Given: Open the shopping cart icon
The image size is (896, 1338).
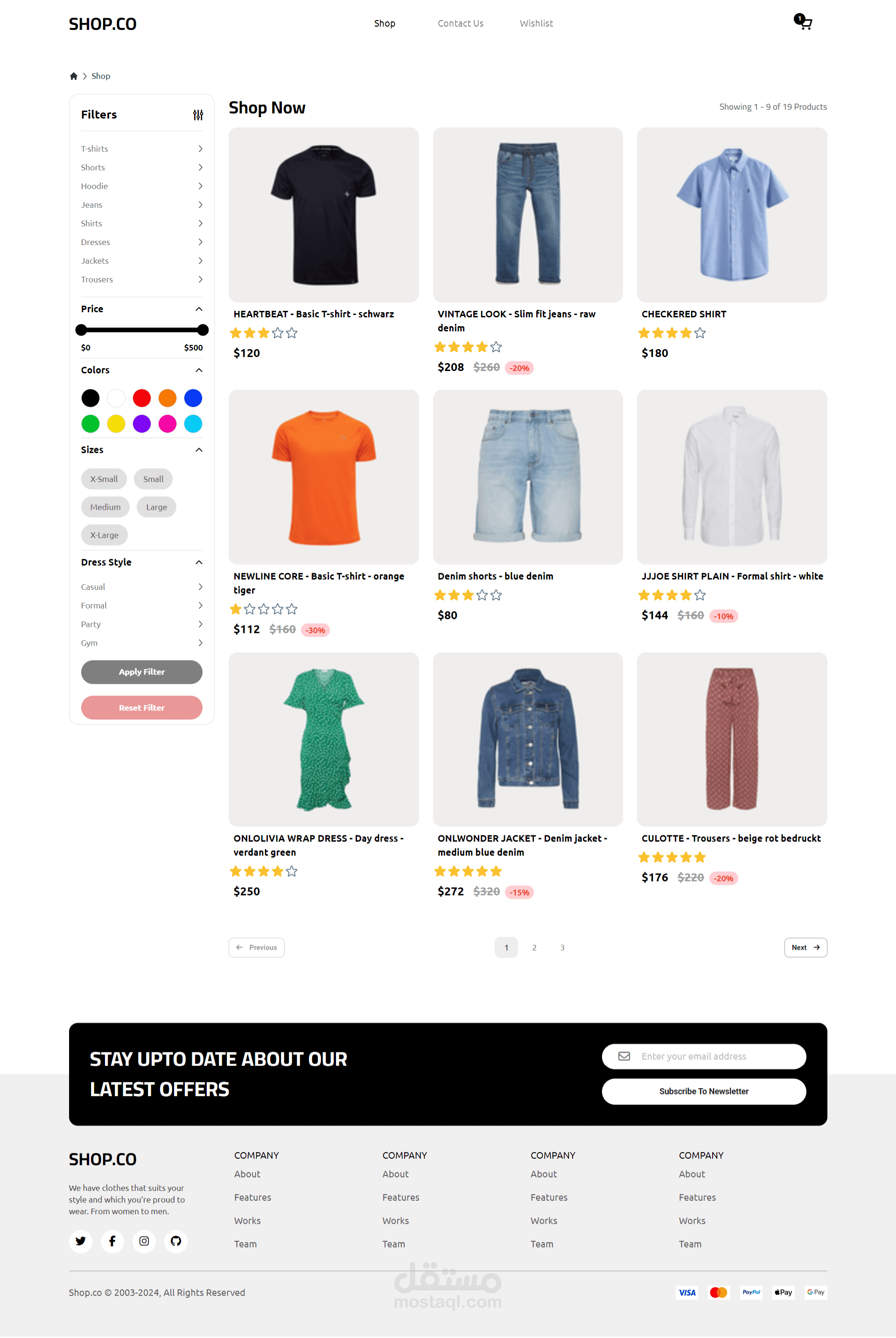Looking at the screenshot, I should coord(804,22).
